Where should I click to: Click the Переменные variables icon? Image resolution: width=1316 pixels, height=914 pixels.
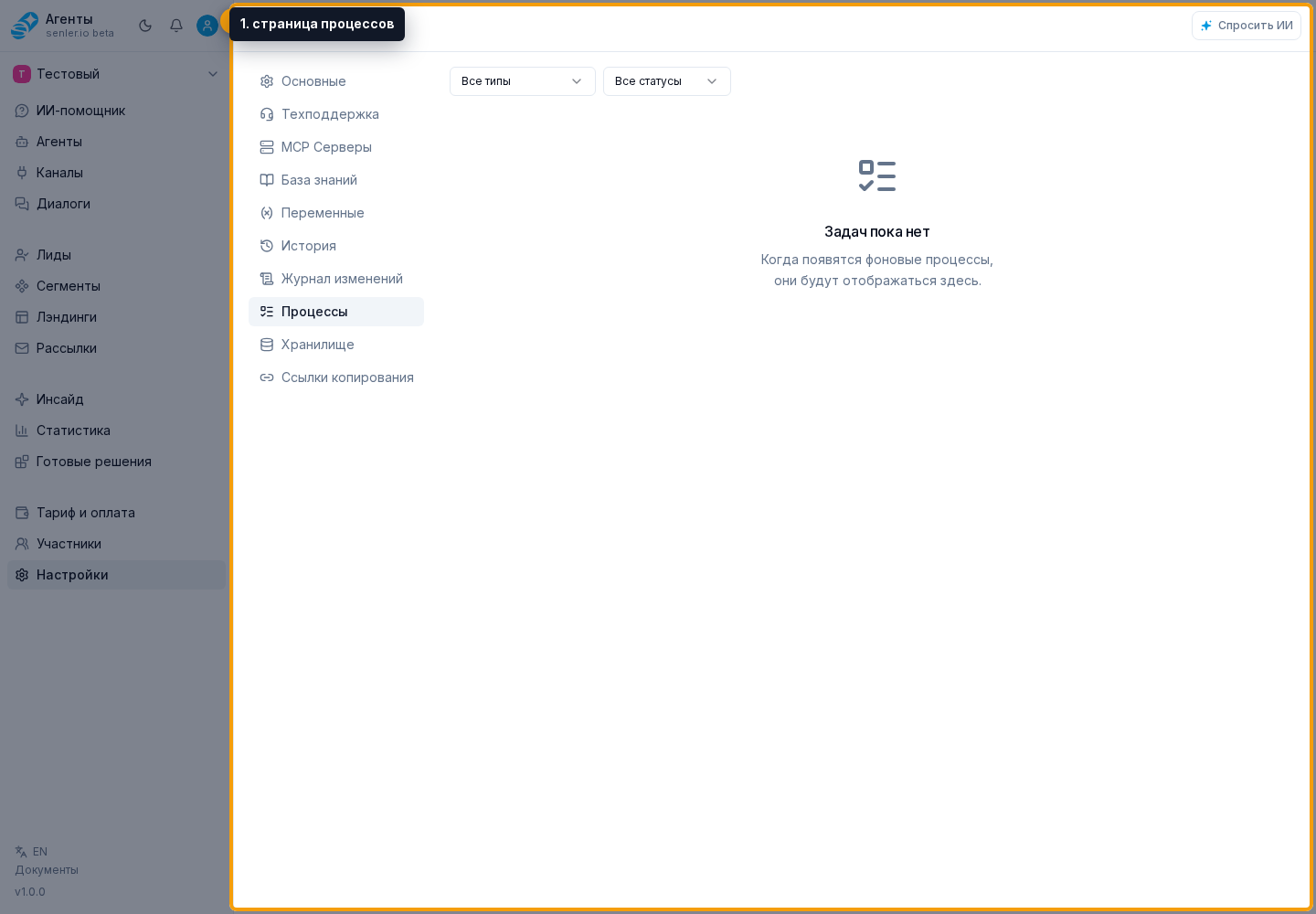(267, 213)
